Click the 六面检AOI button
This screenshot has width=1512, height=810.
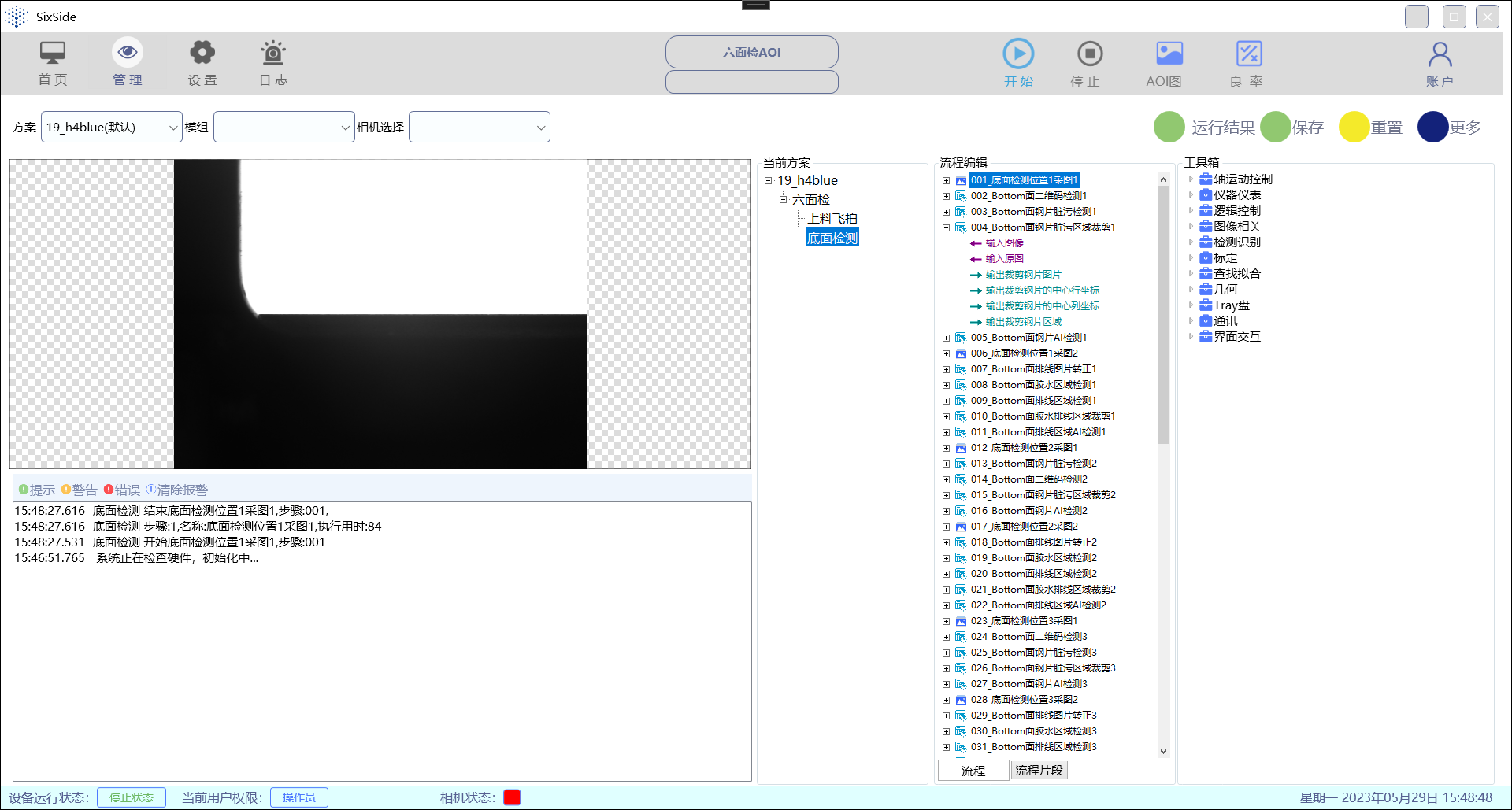tap(752, 52)
